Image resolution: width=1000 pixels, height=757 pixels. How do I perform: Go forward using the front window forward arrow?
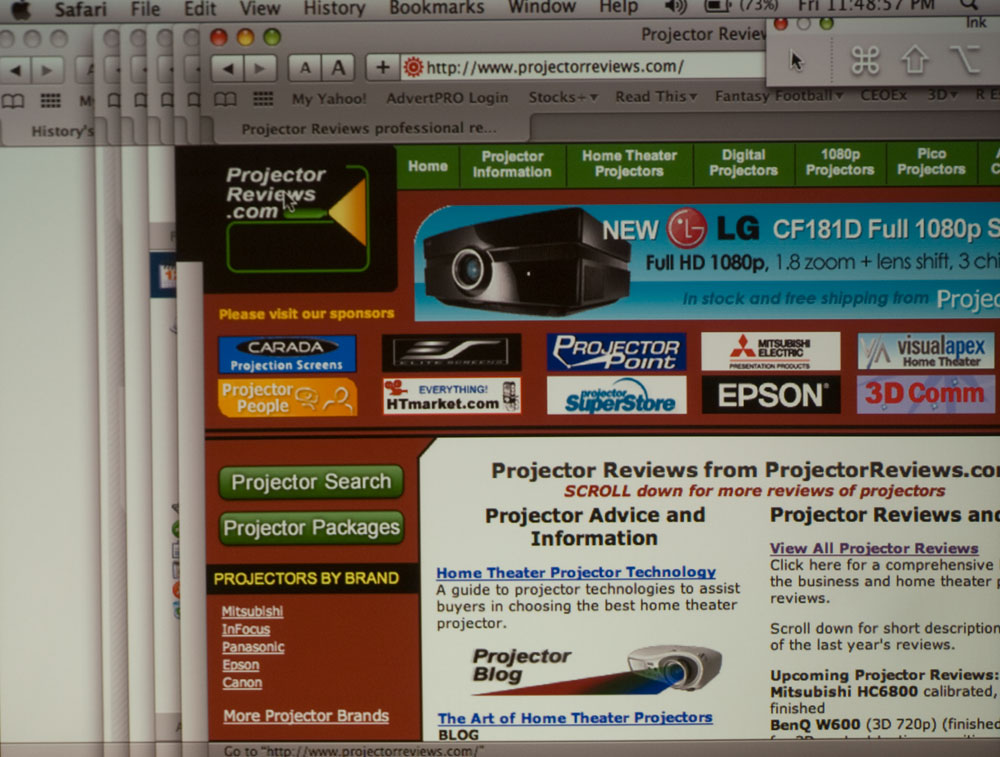tap(260, 68)
